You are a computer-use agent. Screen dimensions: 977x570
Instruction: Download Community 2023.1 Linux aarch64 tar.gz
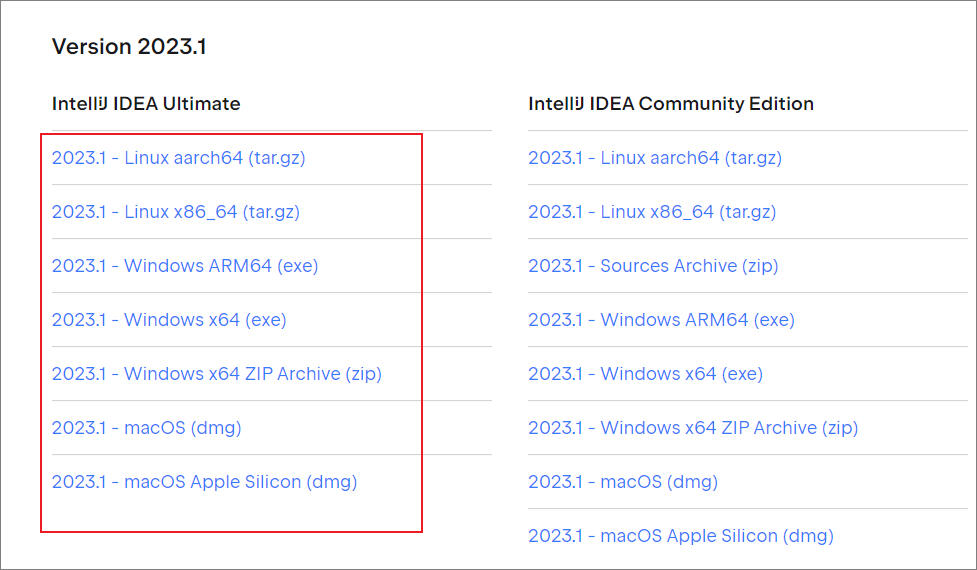pos(654,158)
